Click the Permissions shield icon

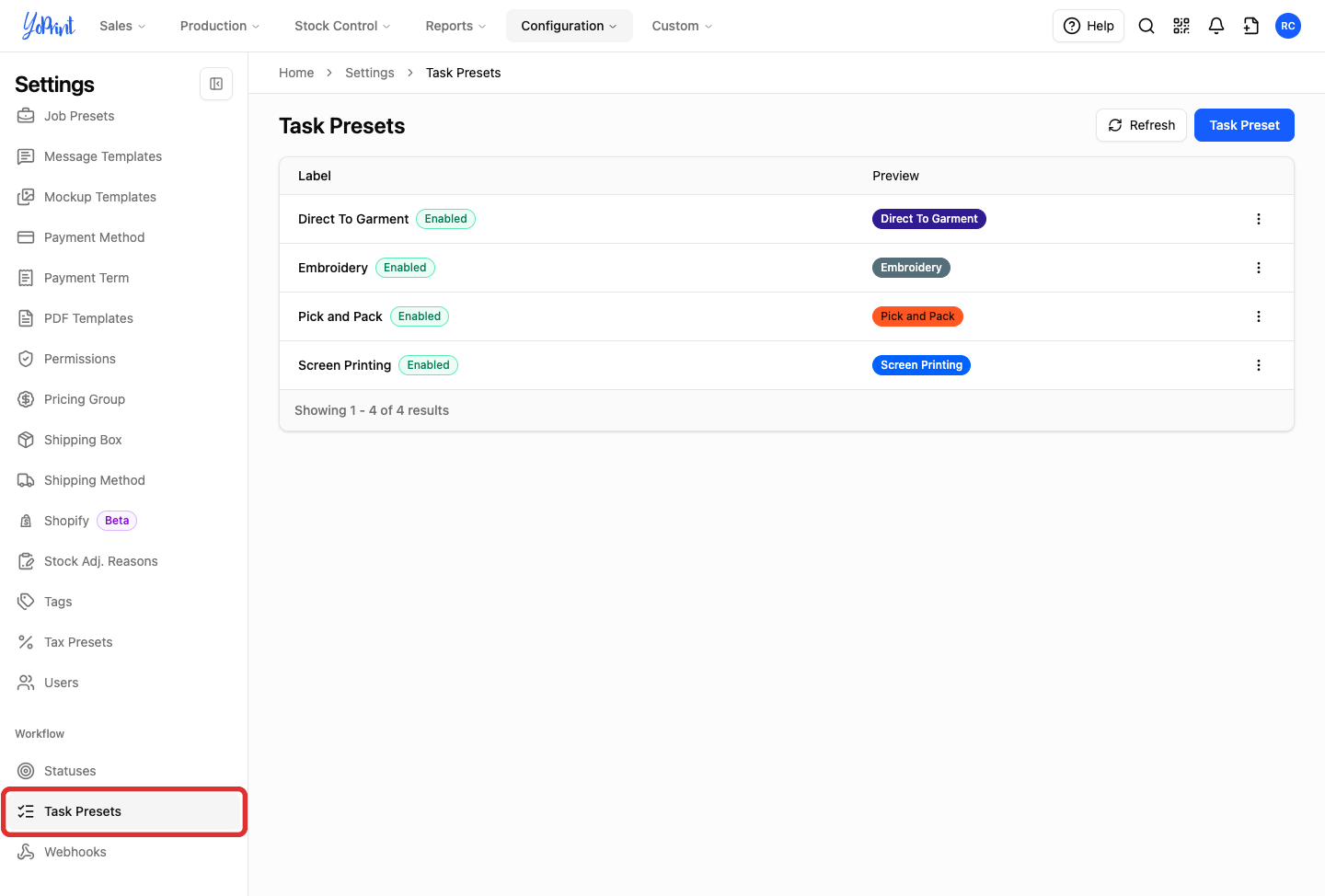point(26,359)
